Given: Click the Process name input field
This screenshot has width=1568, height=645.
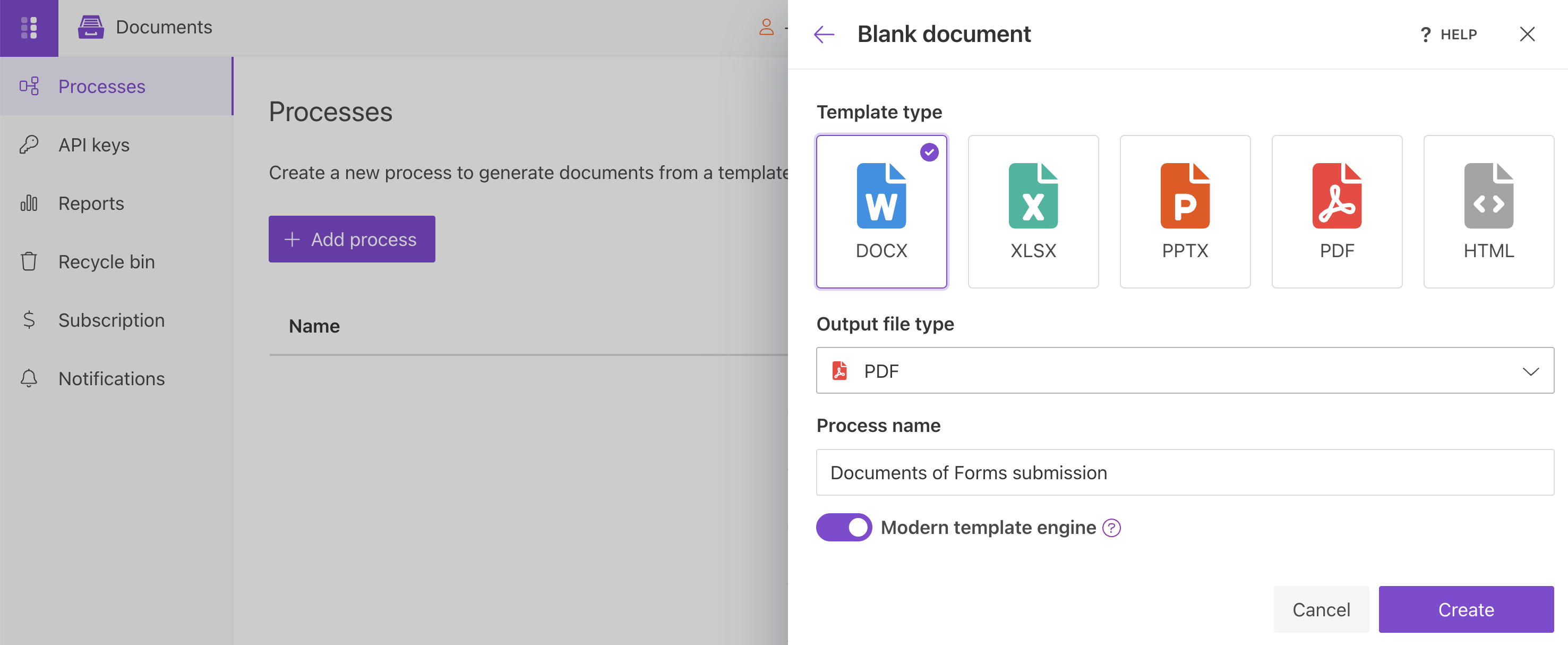Looking at the screenshot, I should pyautogui.click(x=1185, y=472).
